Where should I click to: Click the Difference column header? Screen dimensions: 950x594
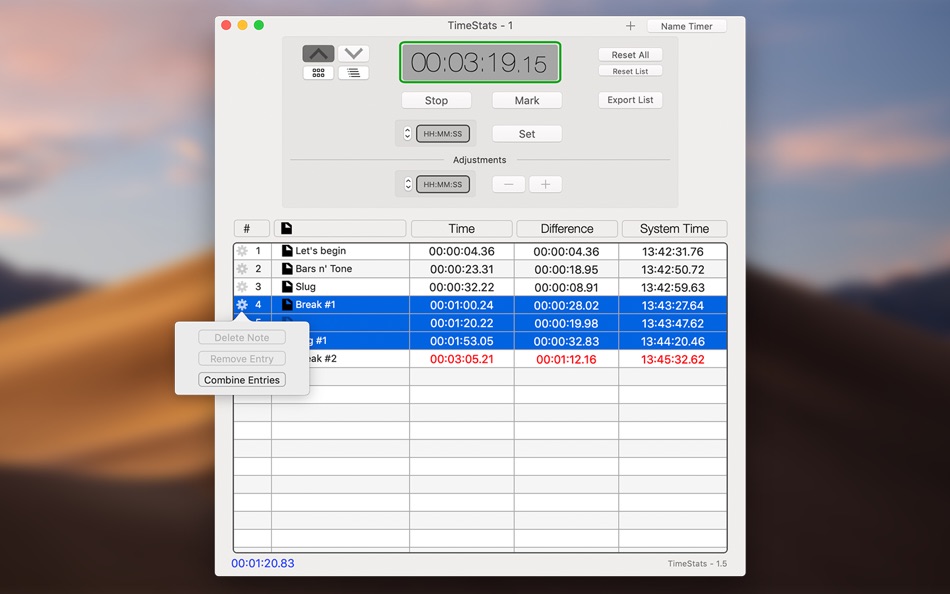point(567,229)
